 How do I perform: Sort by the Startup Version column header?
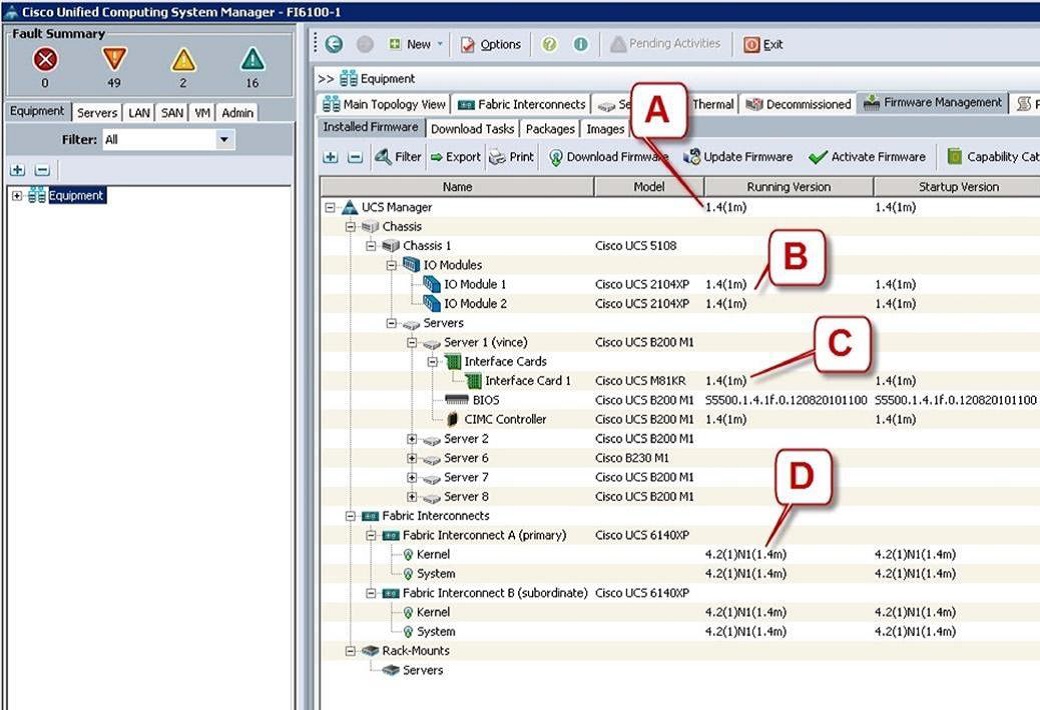pos(958,187)
